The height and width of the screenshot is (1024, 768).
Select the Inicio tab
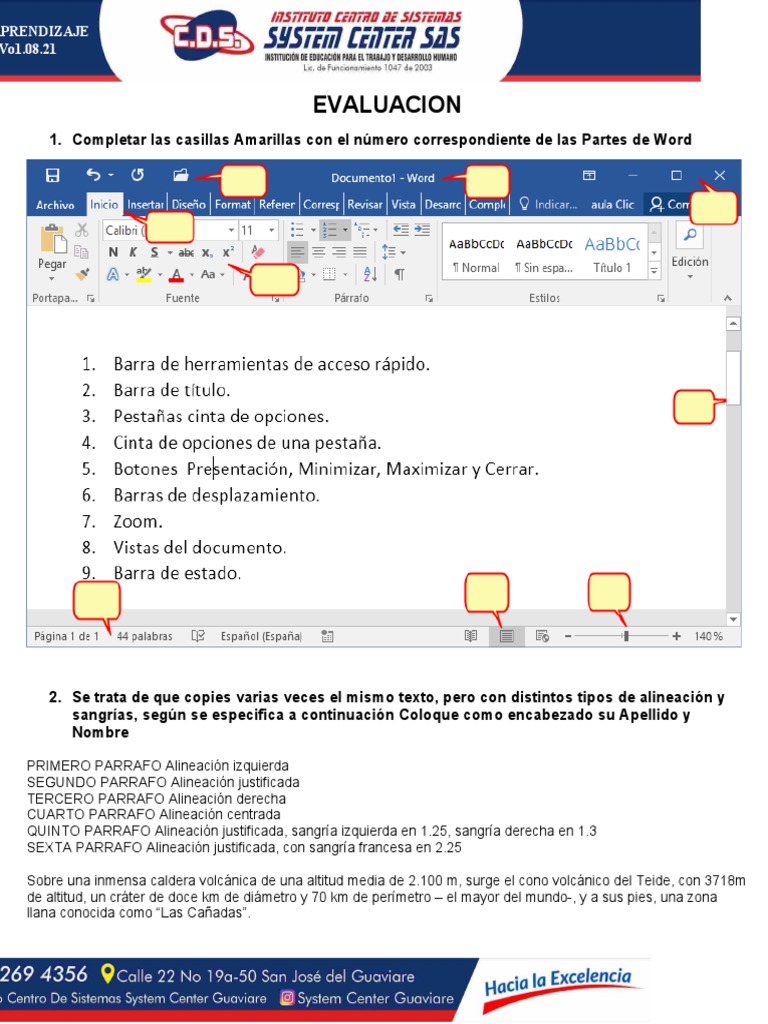(104, 204)
